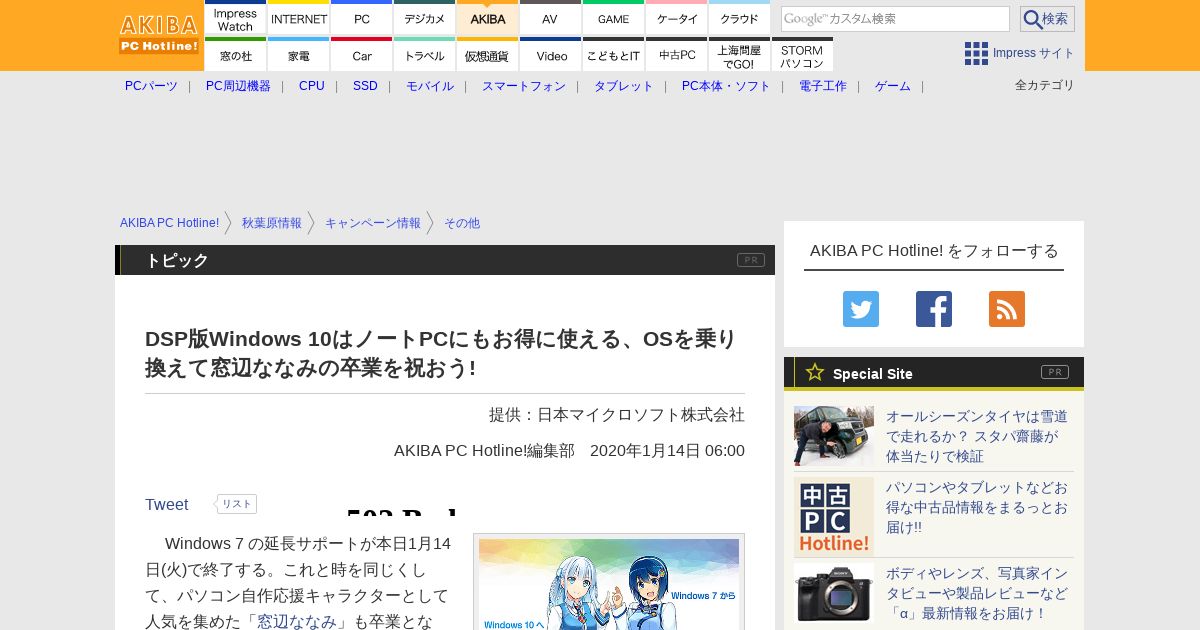Click the Special Site star icon
Viewport: 1200px width, 630px height.
click(815, 372)
